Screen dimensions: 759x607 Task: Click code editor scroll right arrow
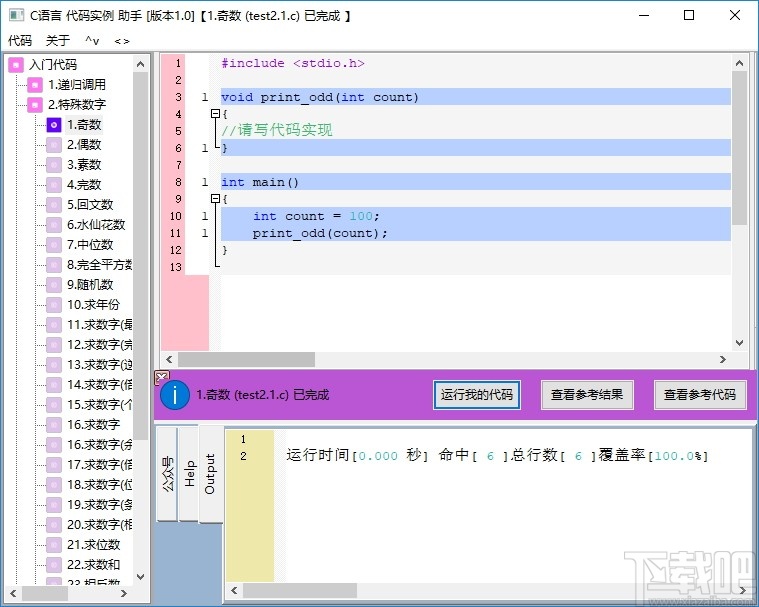point(723,360)
